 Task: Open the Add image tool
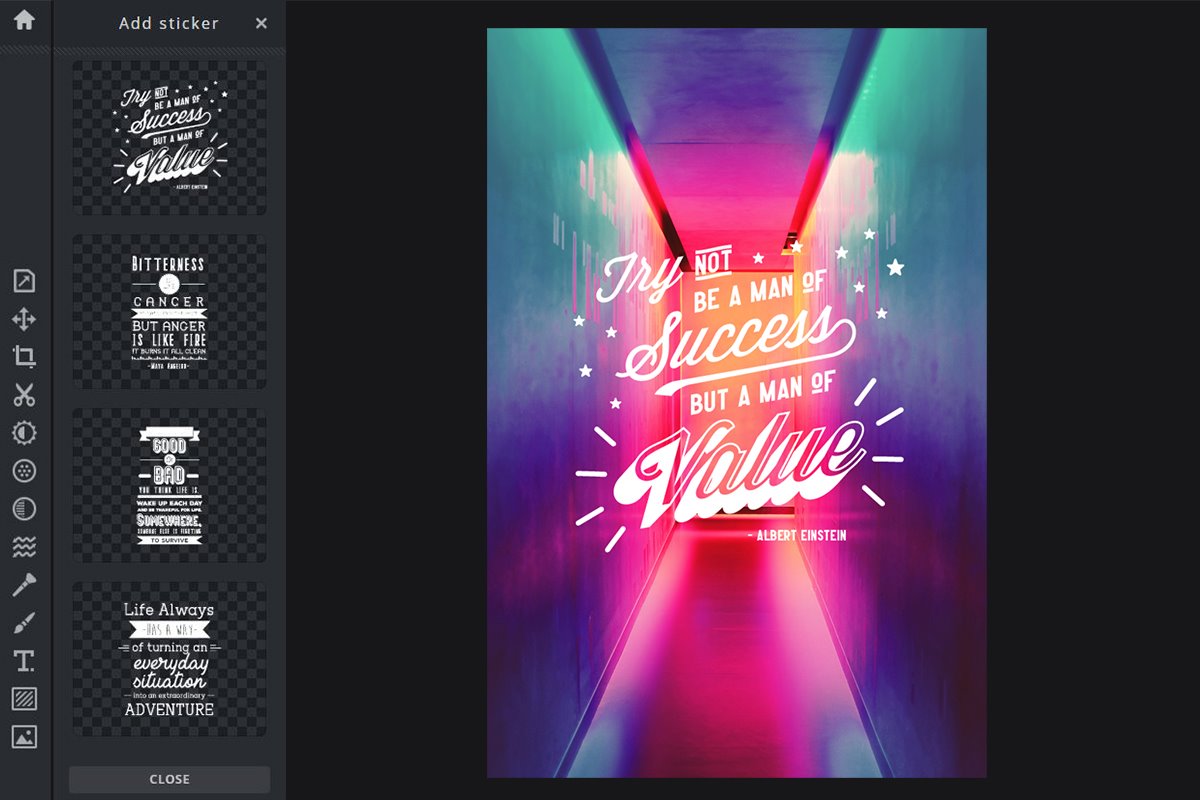point(24,737)
